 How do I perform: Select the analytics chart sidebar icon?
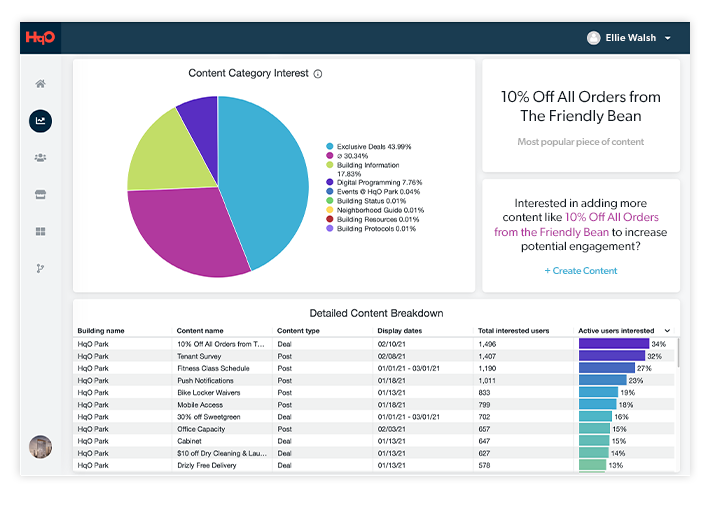(40, 121)
